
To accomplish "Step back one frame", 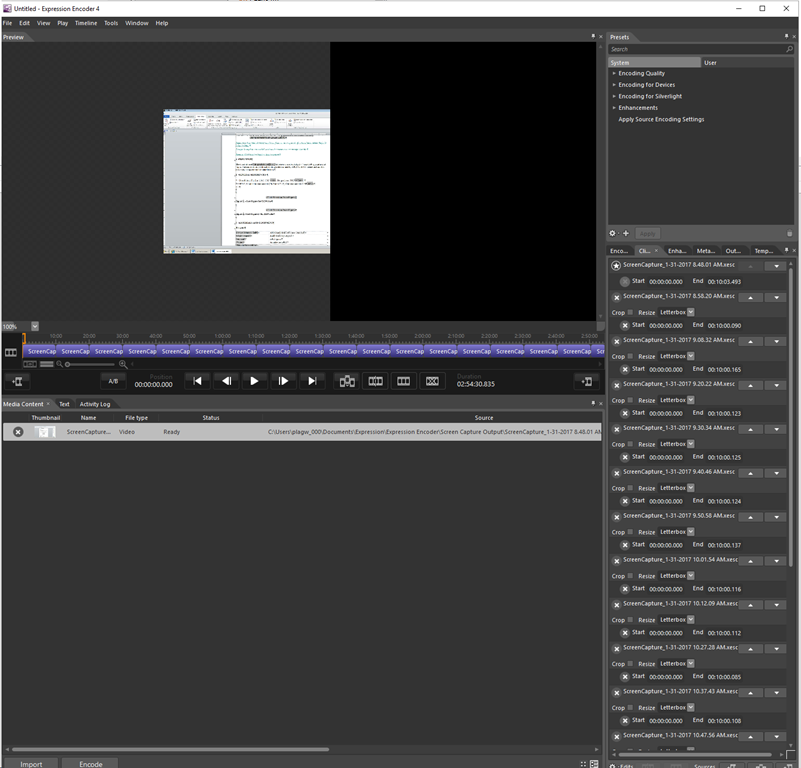I will pyautogui.click(x=226, y=381).
